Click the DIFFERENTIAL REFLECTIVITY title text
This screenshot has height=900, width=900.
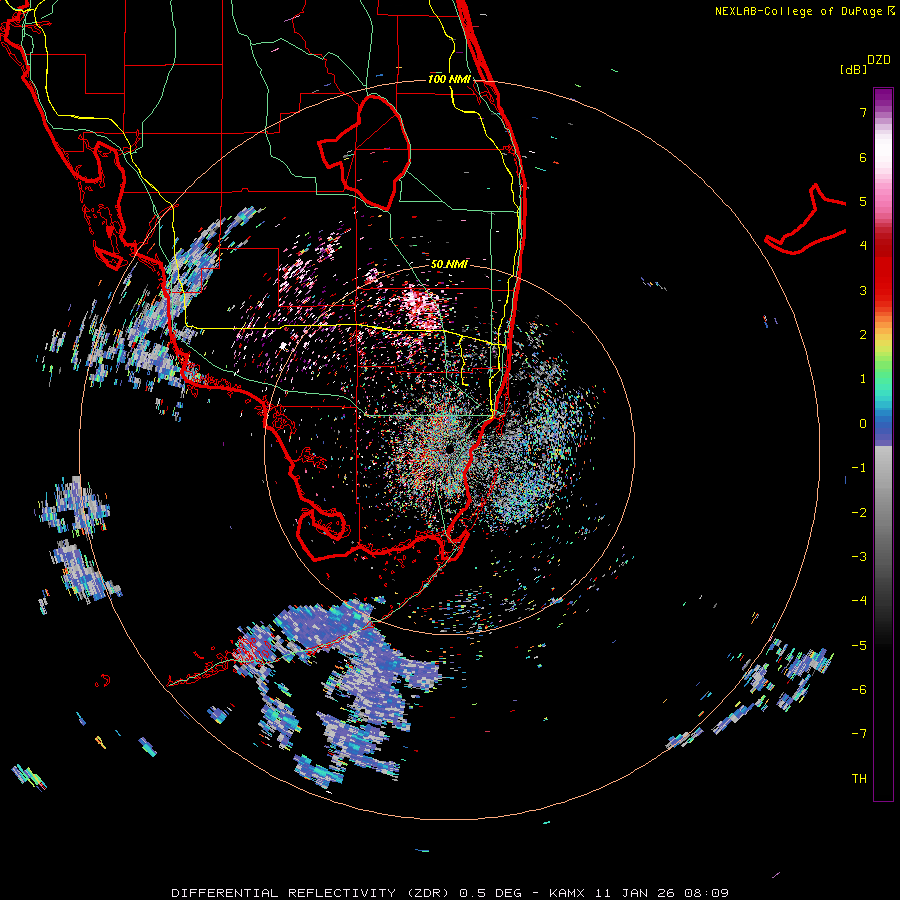[x=284, y=893]
